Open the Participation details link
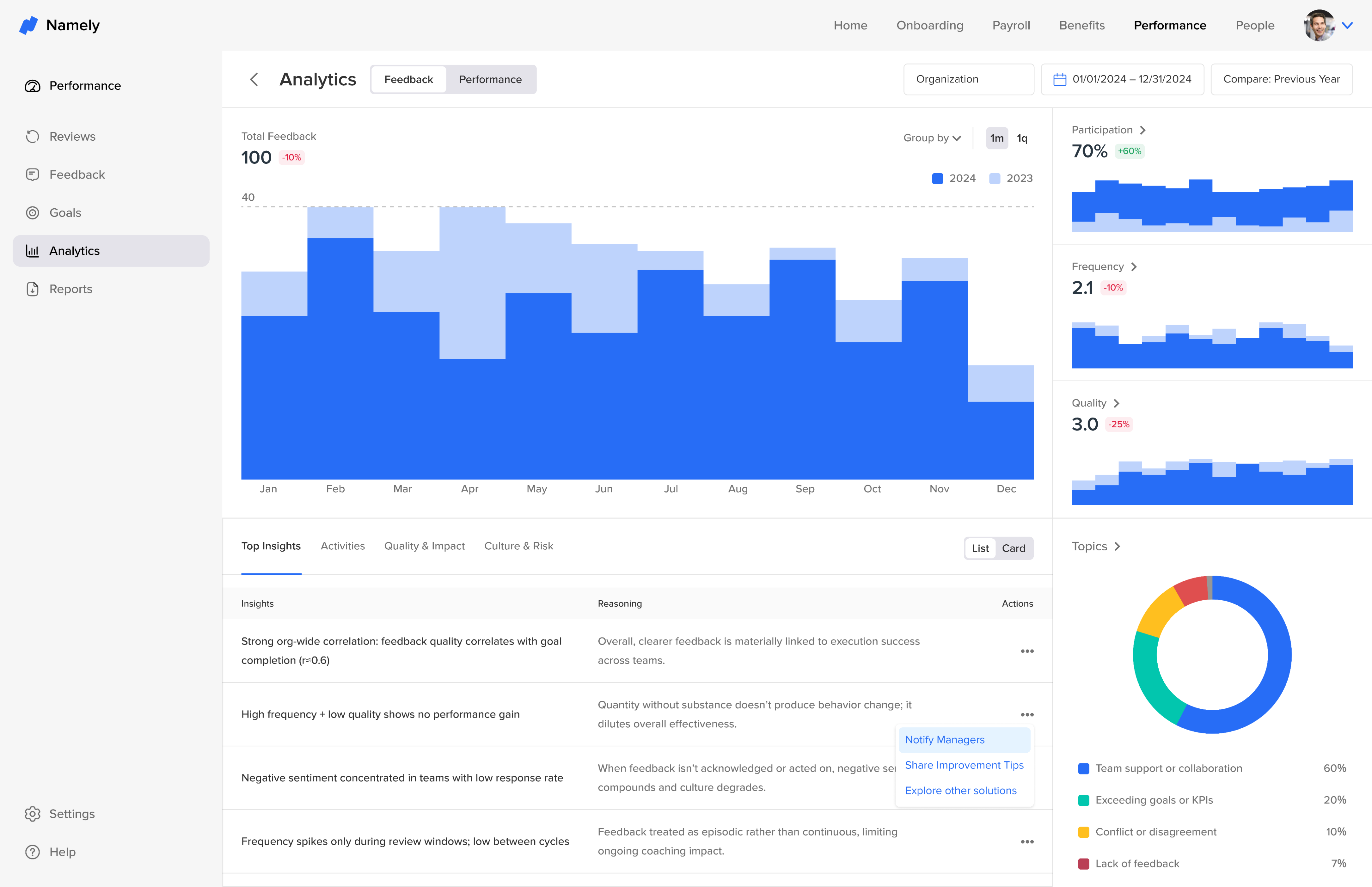Image resolution: width=1372 pixels, height=887 pixels. 1108,130
